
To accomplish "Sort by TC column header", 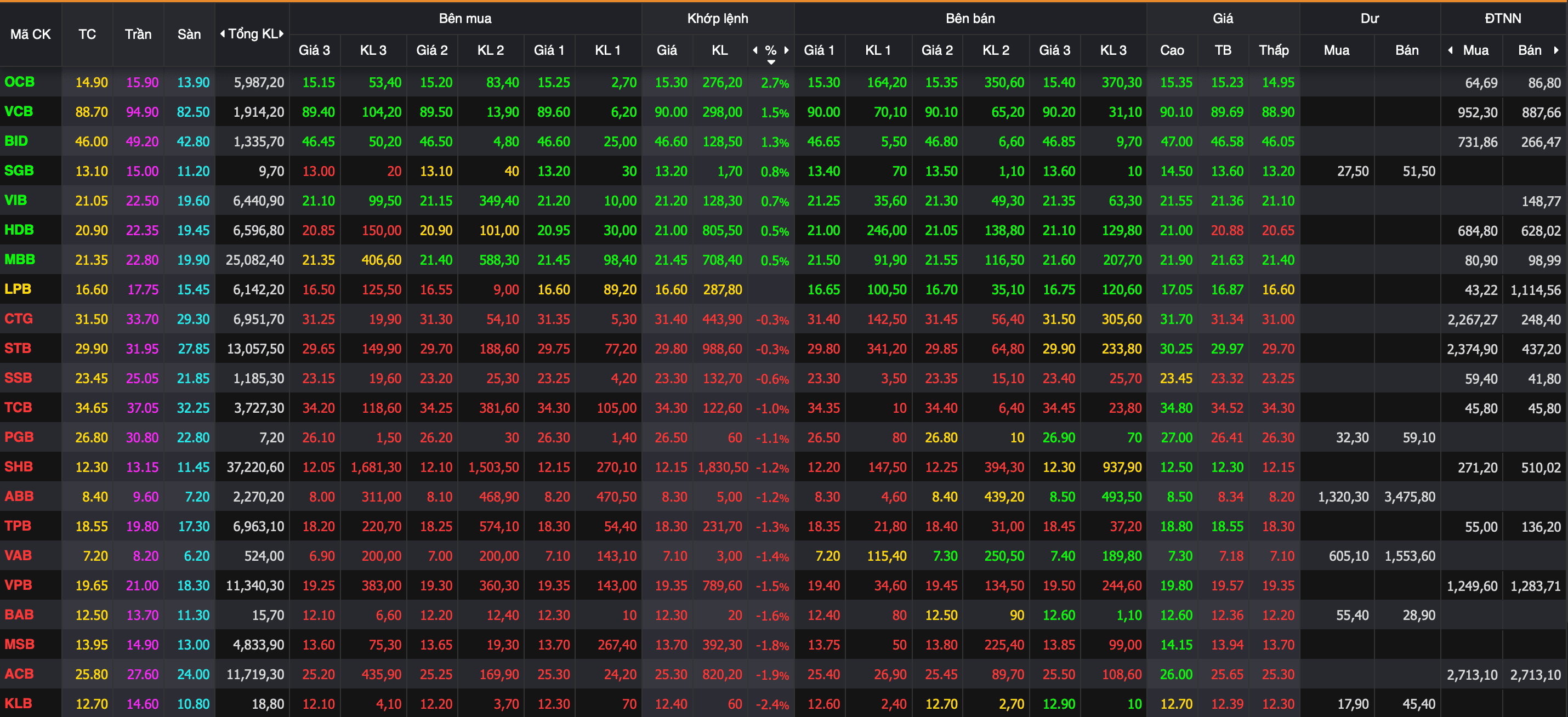I will (87, 34).
